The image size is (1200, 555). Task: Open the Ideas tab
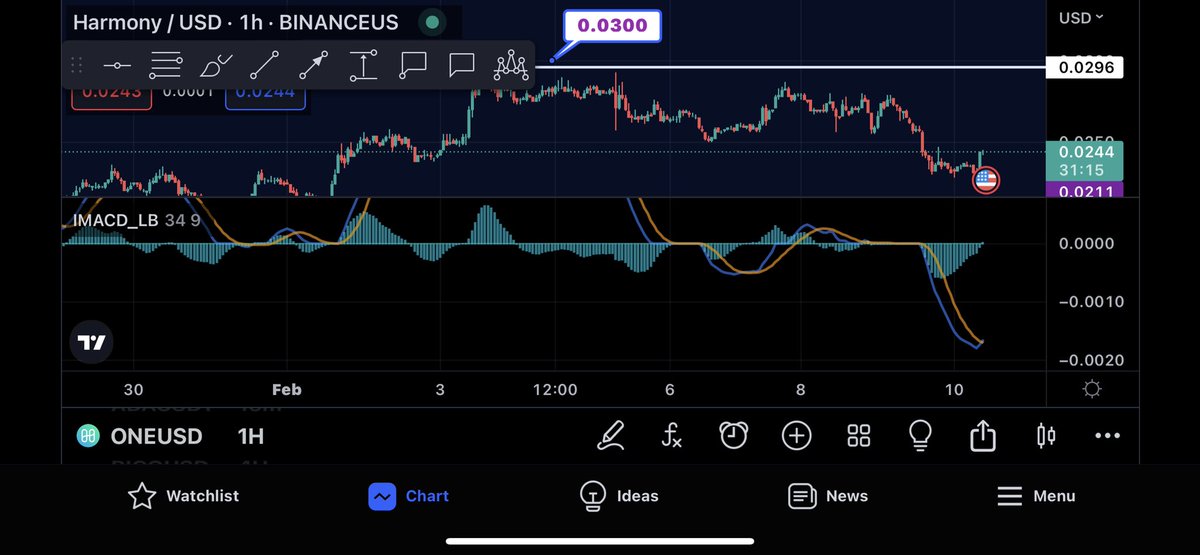coord(619,496)
